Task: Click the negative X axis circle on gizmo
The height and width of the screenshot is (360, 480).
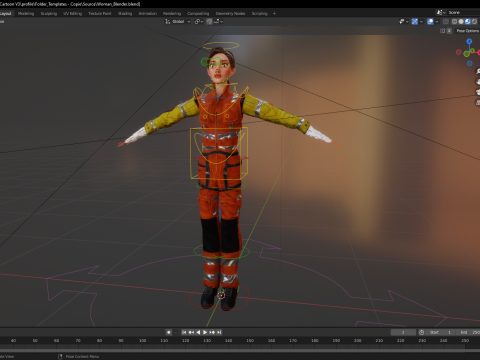Action: [459, 52]
